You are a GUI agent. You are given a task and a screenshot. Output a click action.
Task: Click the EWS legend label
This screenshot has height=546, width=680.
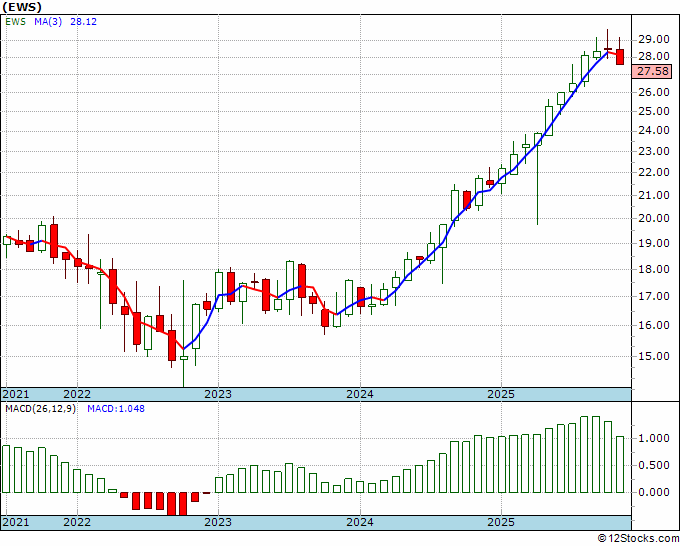click(16, 22)
